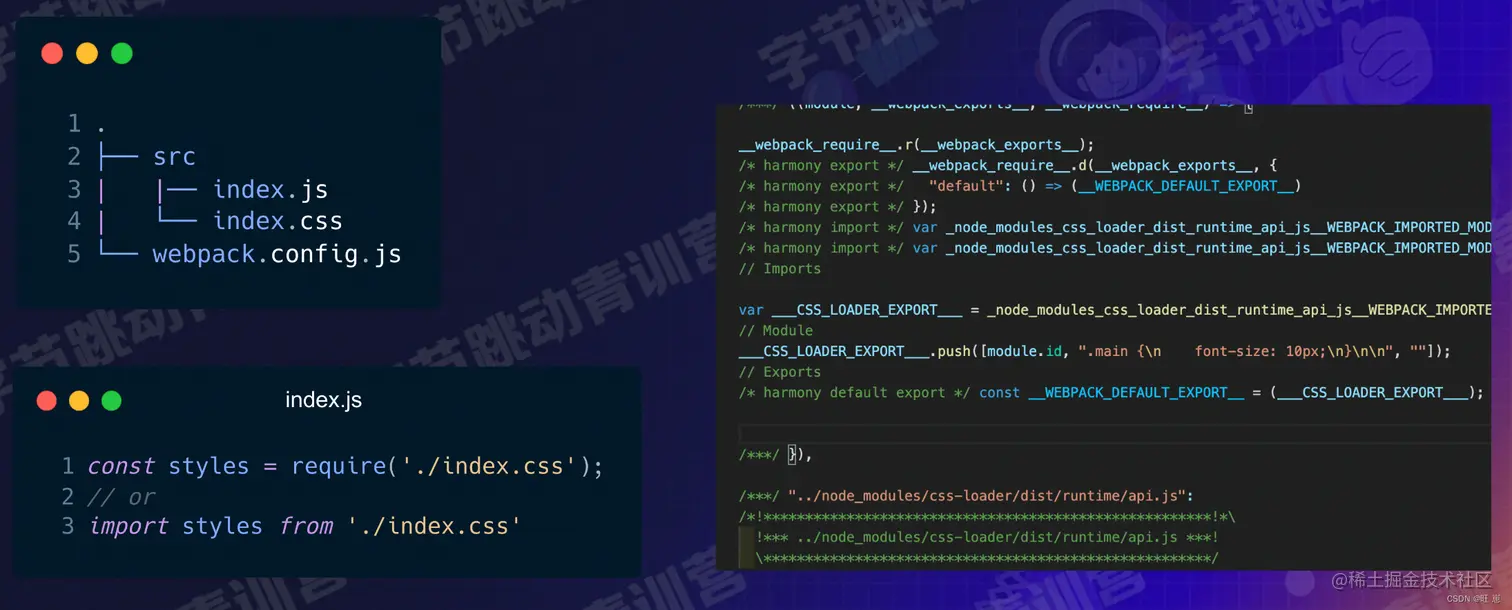Click the '/***/ }),' closing line
This screenshot has height=610, width=1512.
776,455
